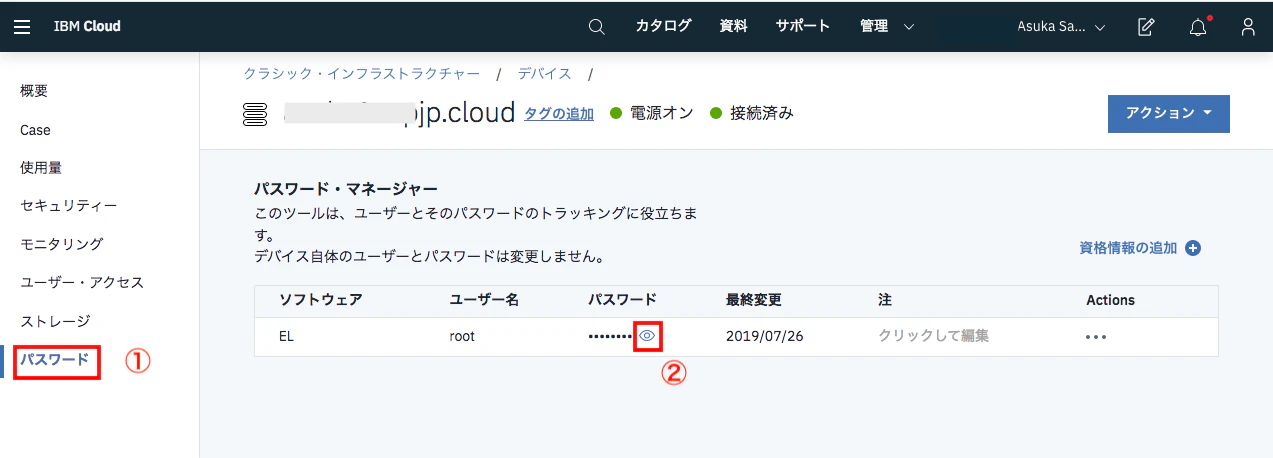This screenshot has width=1273, height=458.
Task: Click the パスワード・マネージャー heading
Action: (x=346, y=187)
